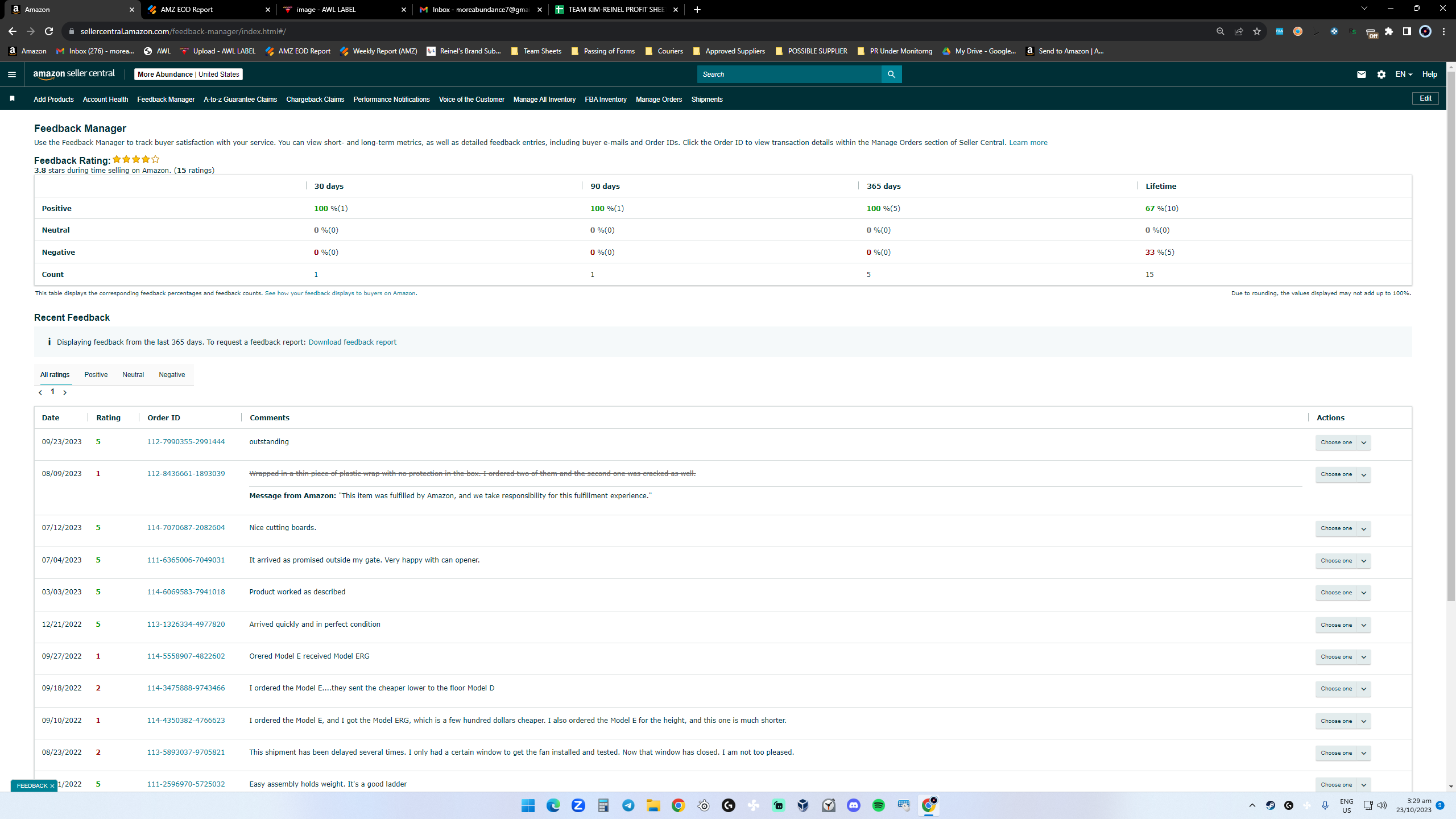This screenshot has height=819, width=1456.
Task: Click the share page icon in address bar
Action: (1239, 31)
